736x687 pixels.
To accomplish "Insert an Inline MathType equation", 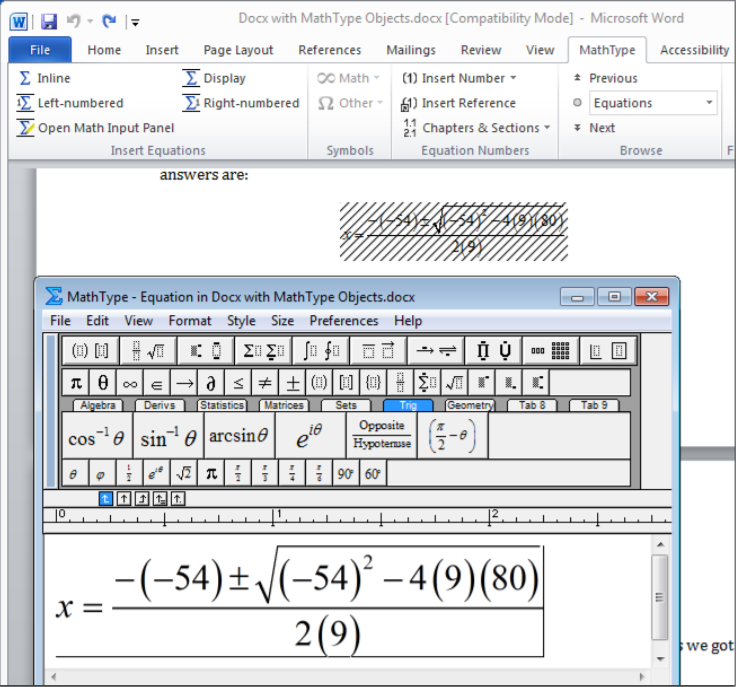I will 45,78.
